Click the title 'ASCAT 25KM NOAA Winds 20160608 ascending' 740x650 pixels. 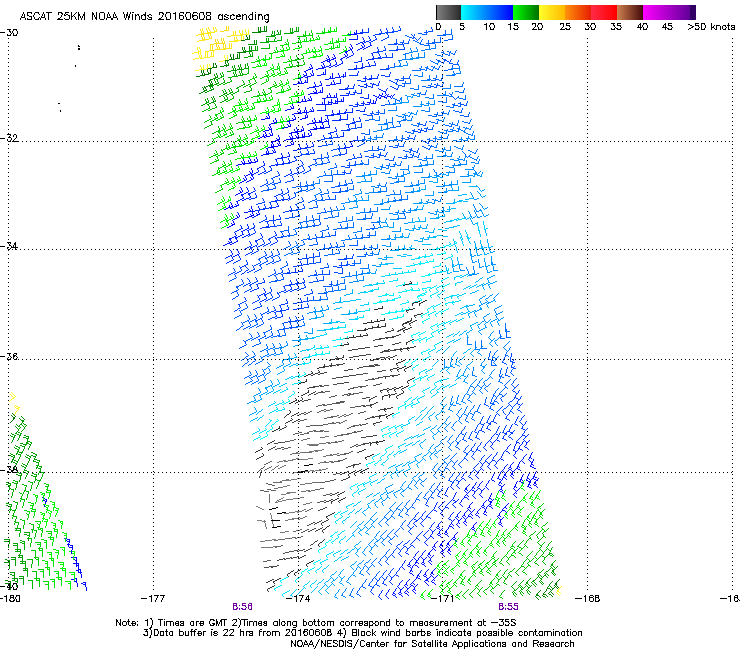click(x=144, y=17)
